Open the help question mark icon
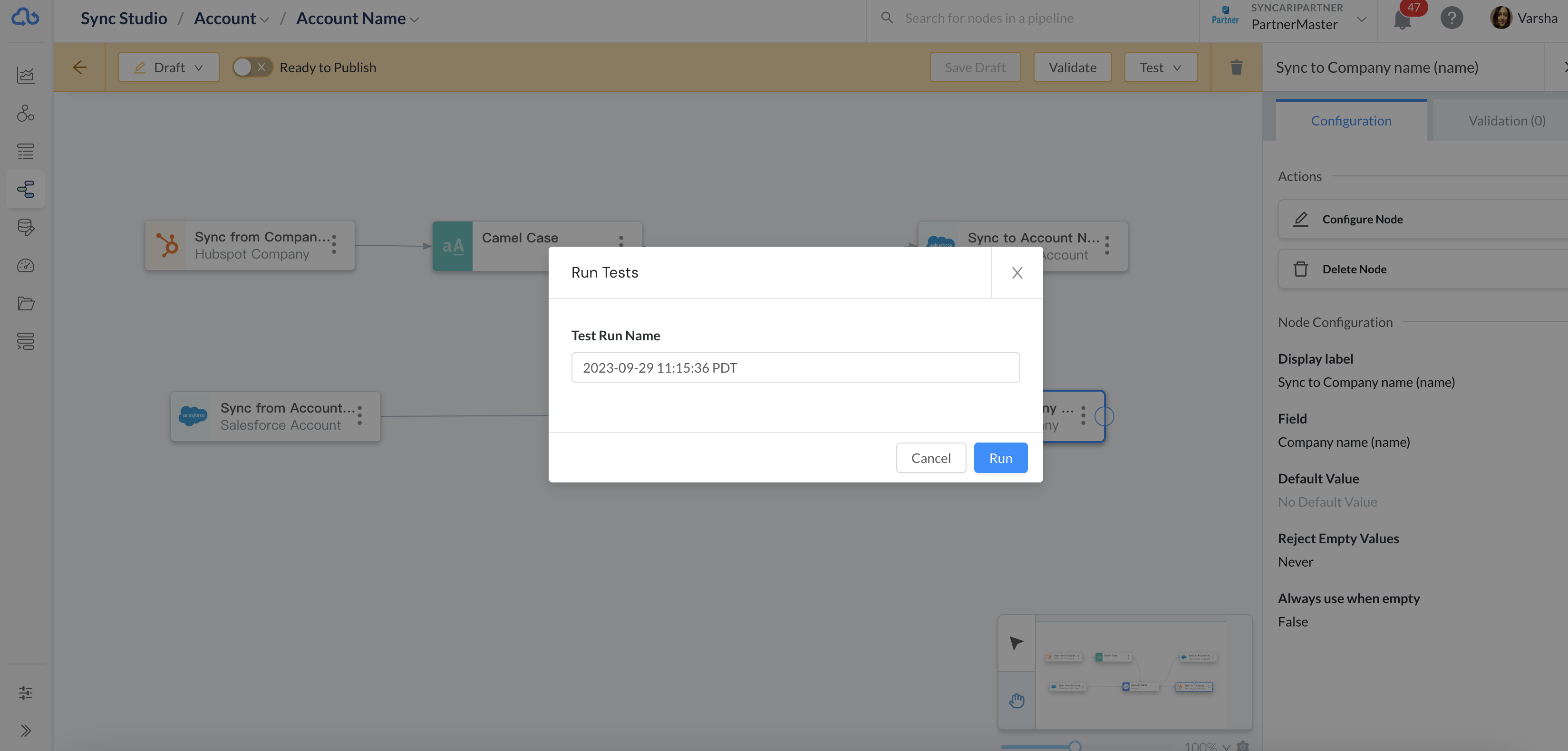The height and width of the screenshot is (751, 1568). coord(1452,18)
